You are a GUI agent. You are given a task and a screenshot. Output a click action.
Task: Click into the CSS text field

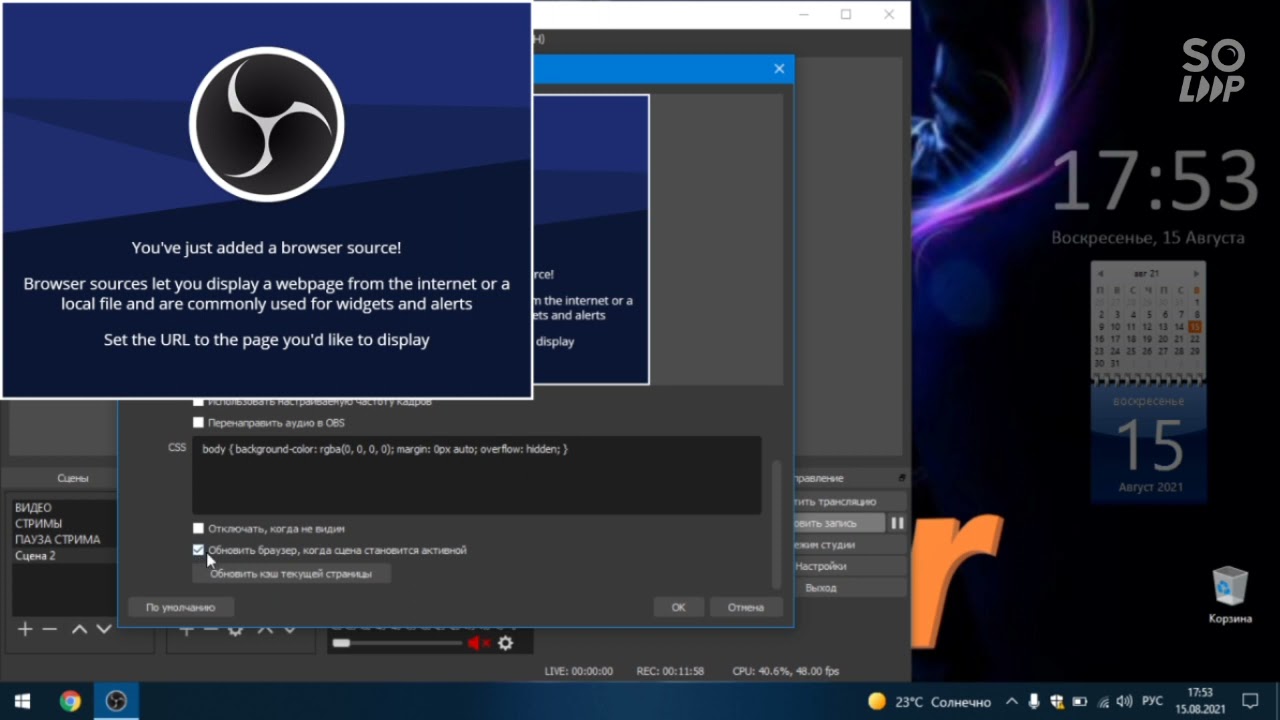[476, 475]
